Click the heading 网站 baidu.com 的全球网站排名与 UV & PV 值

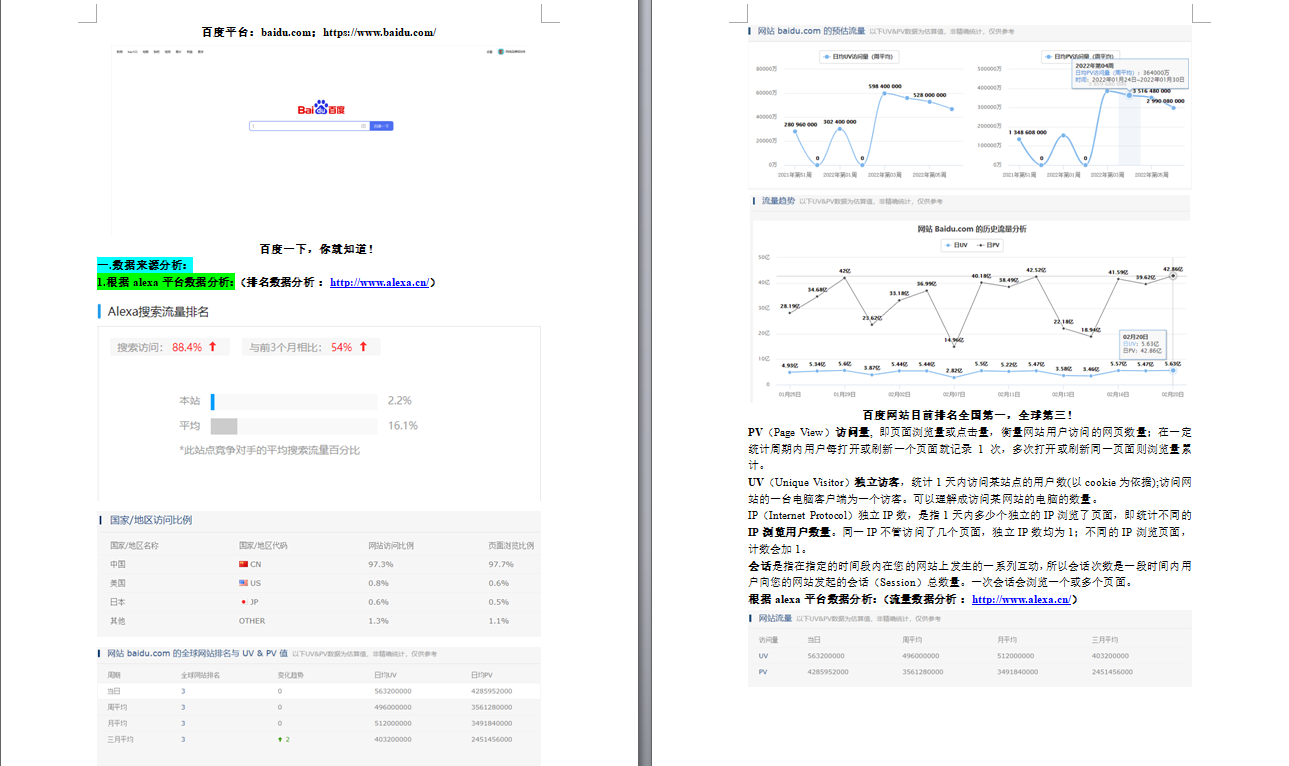point(198,654)
